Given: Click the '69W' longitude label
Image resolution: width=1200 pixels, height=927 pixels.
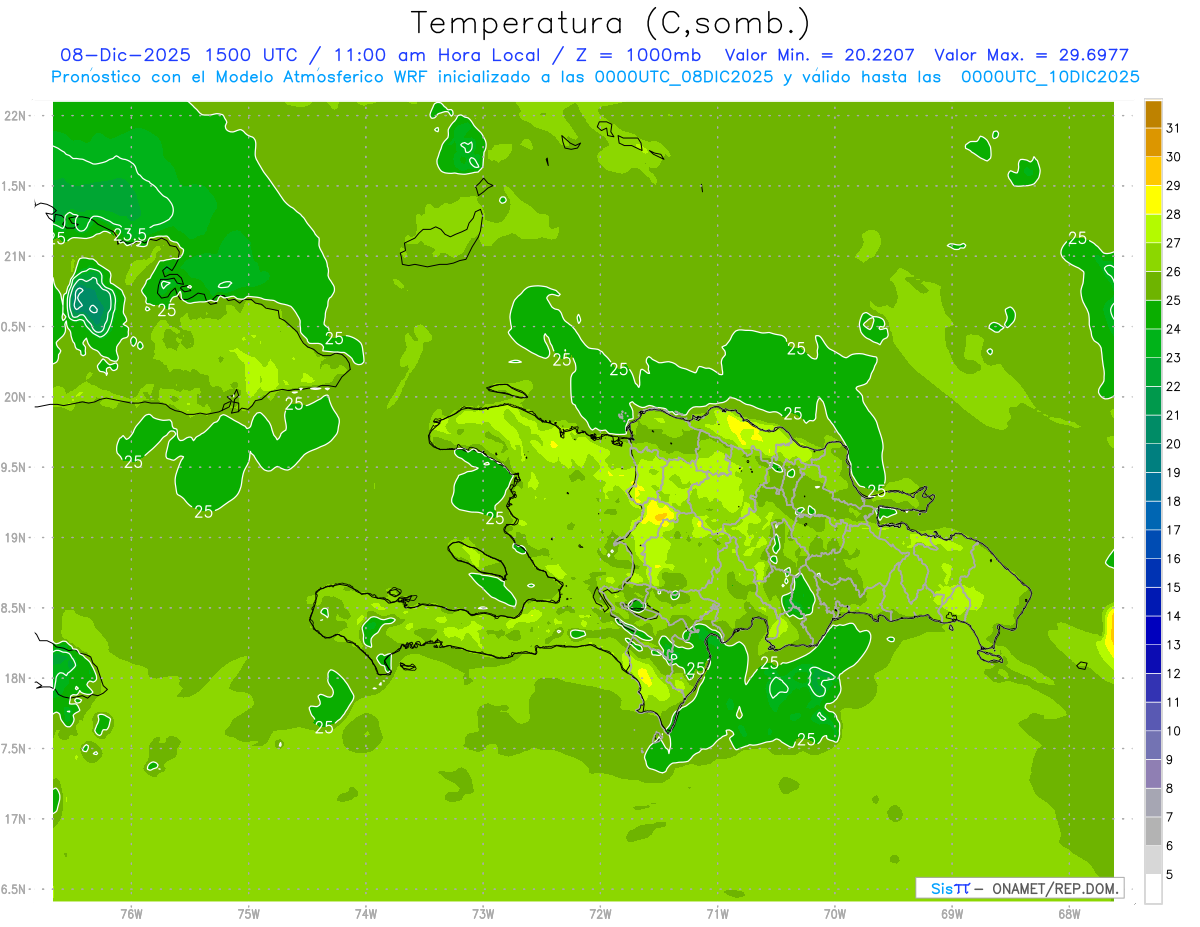Looking at the screenshot, I should (x=952, y=913).
